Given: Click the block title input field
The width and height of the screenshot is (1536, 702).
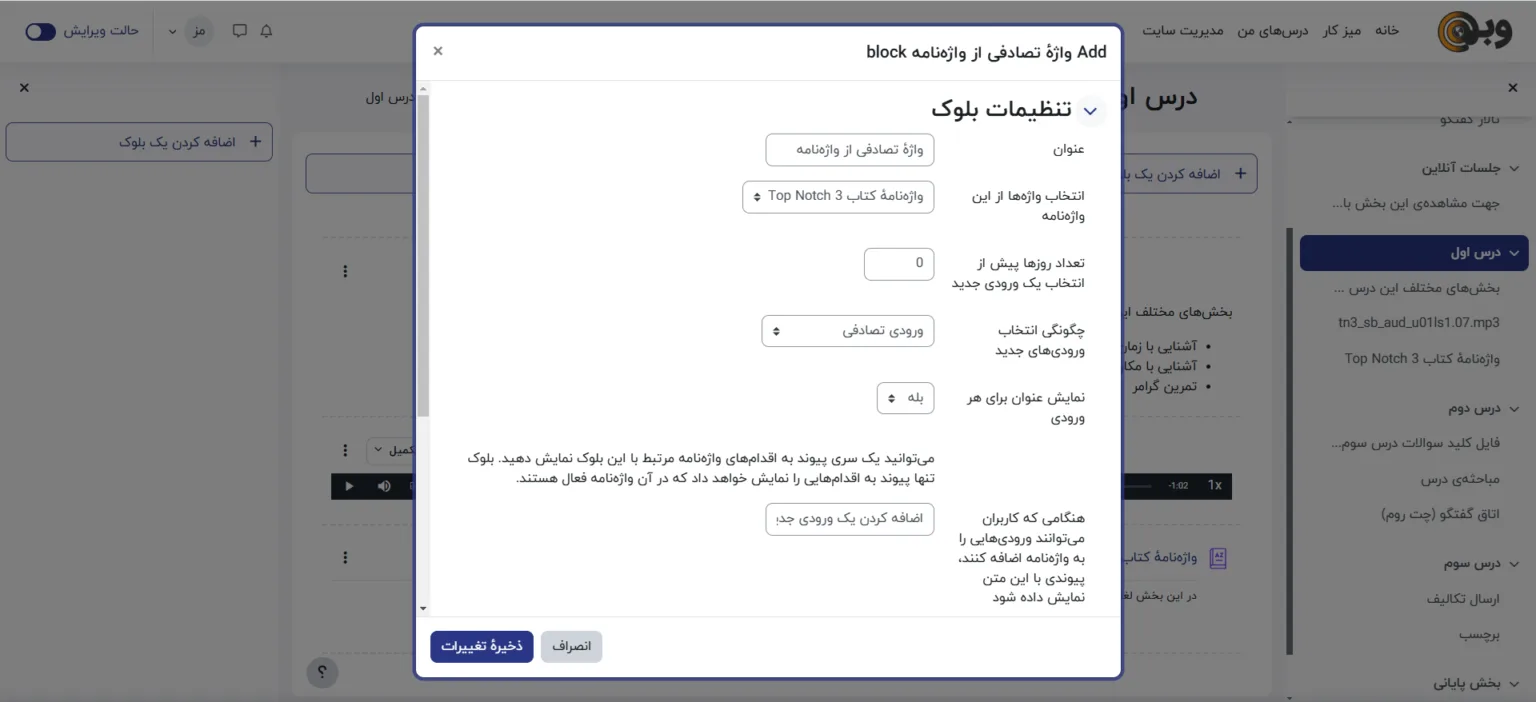Looking at the screenshot, I should pos(849,150).
